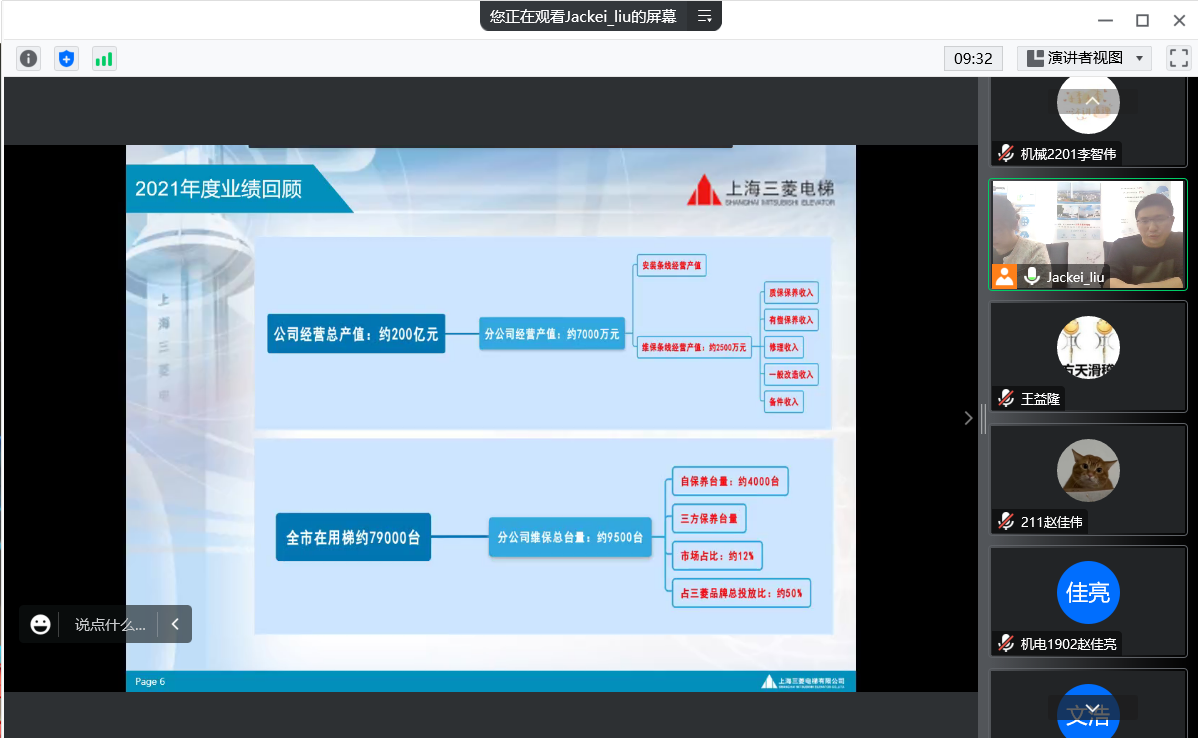Select 机械2201李智伟 avatar

click(x=1088, y=105)
